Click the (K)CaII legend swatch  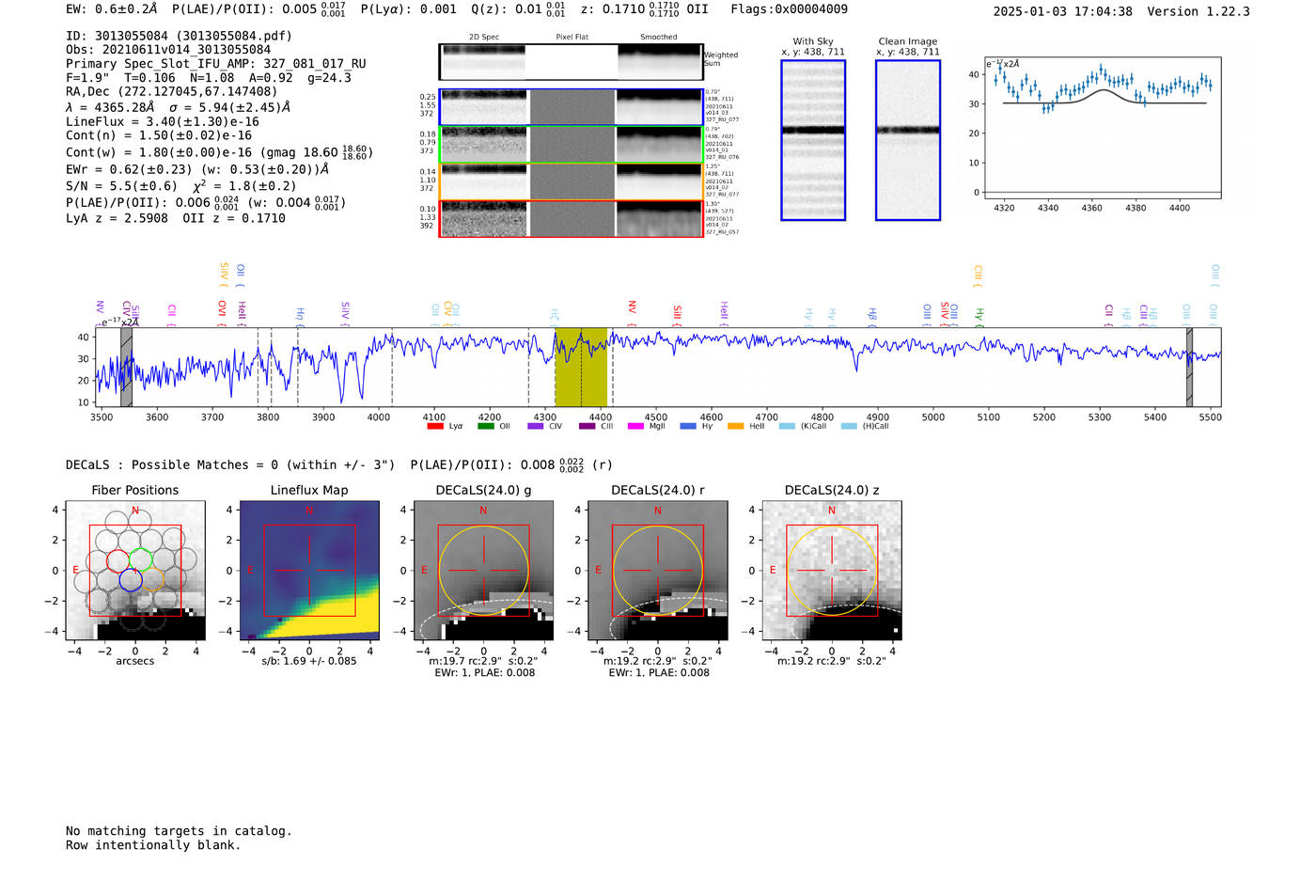pyautogui.click(x=787, y=426)
